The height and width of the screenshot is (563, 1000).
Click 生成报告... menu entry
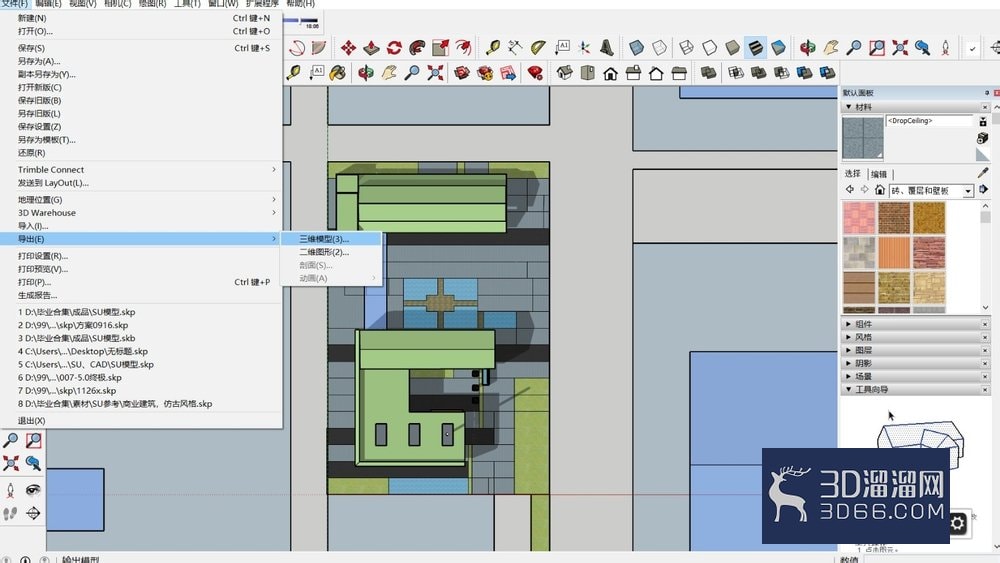click(141, 295)
